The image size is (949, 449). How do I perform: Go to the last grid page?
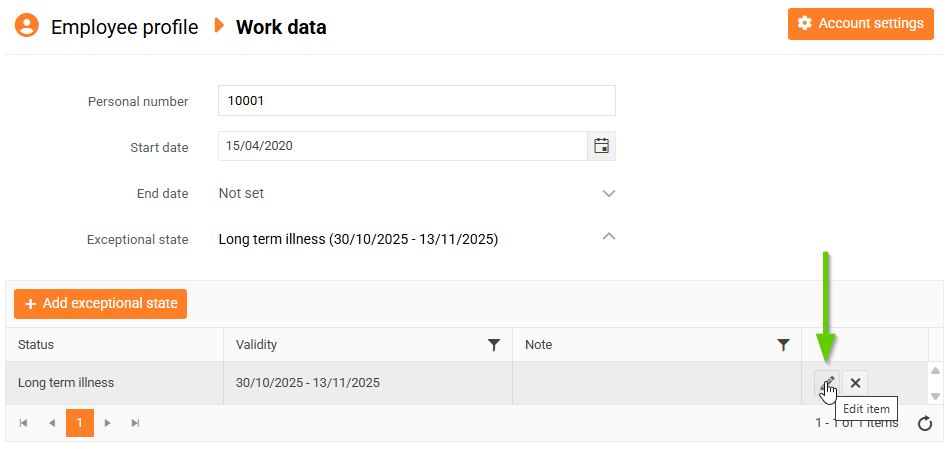(x=135, y=423)
